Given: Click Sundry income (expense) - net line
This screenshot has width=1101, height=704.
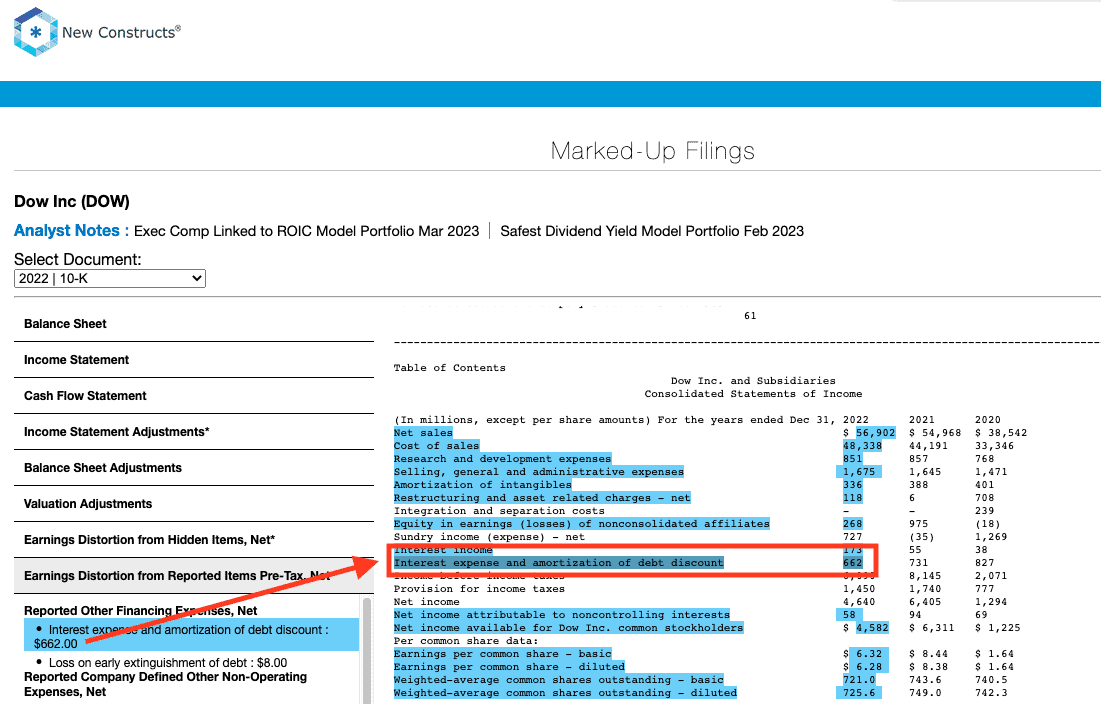Looking at the screenshot, I should click(x=489, y=536).
